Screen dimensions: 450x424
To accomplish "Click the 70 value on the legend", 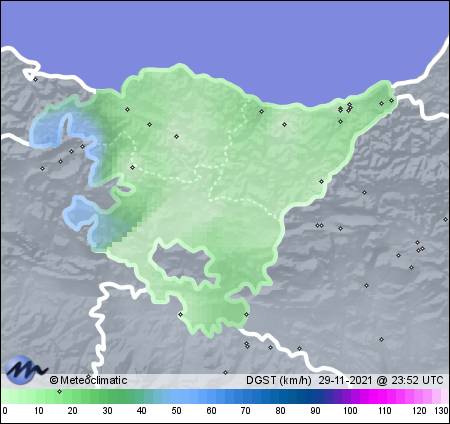I will point(245,411).
